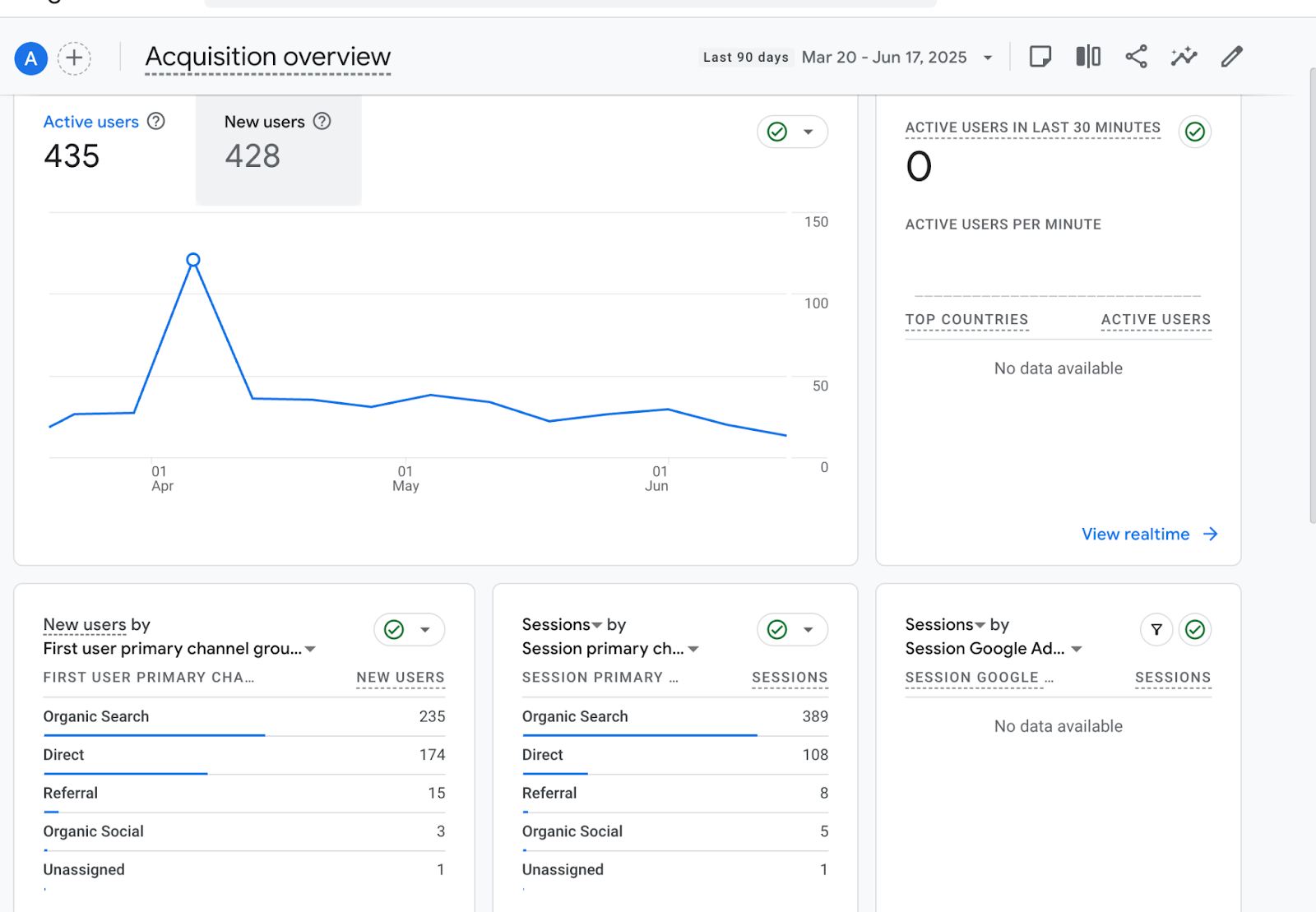Click the note-taking icon in the toolbar
This screenshot has width=1316, height=912.
point(1040,57)
